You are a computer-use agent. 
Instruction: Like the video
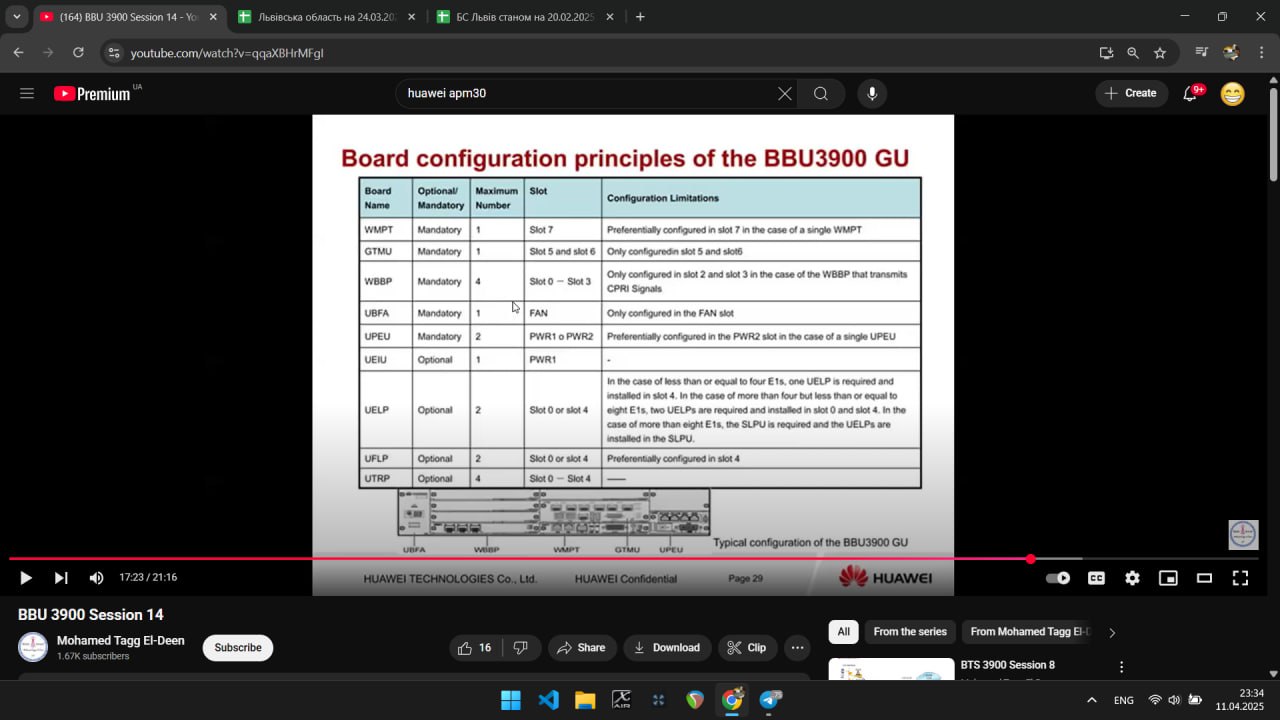pyautogui.click(x=475, y=648)
